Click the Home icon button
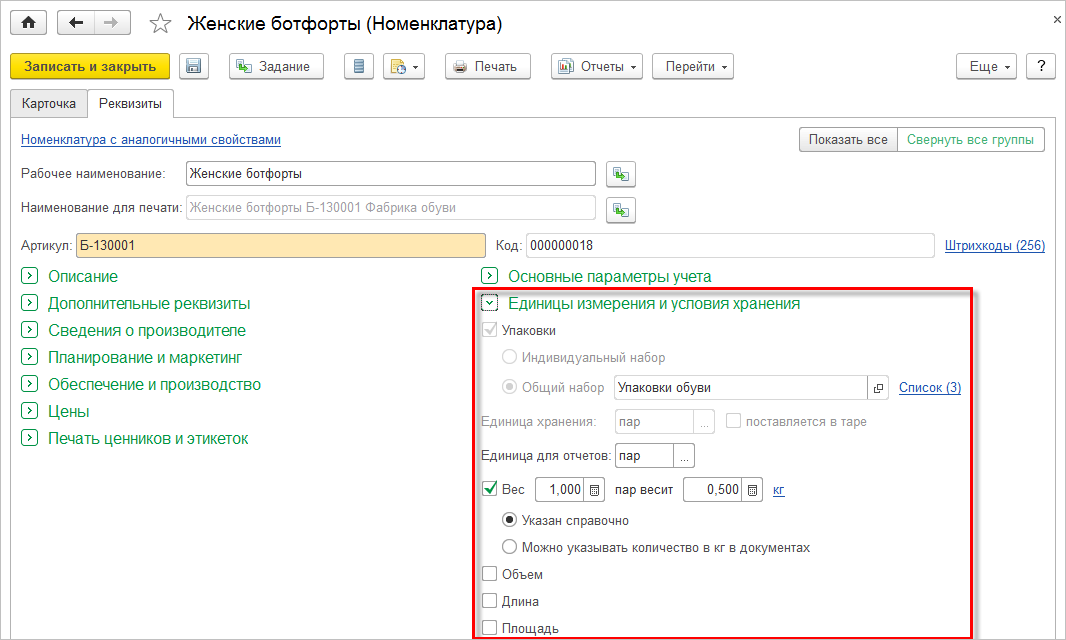The width and height of the screenshot is (1066, 640). [x=28, y=22]
